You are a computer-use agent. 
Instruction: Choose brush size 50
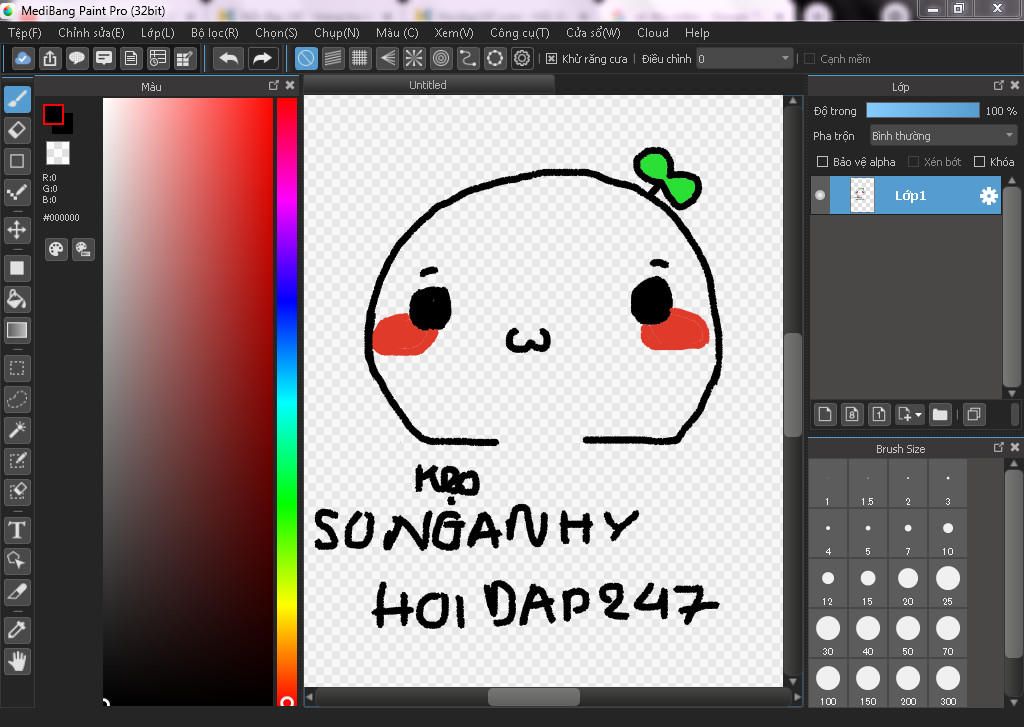click(x=908, y=635)
